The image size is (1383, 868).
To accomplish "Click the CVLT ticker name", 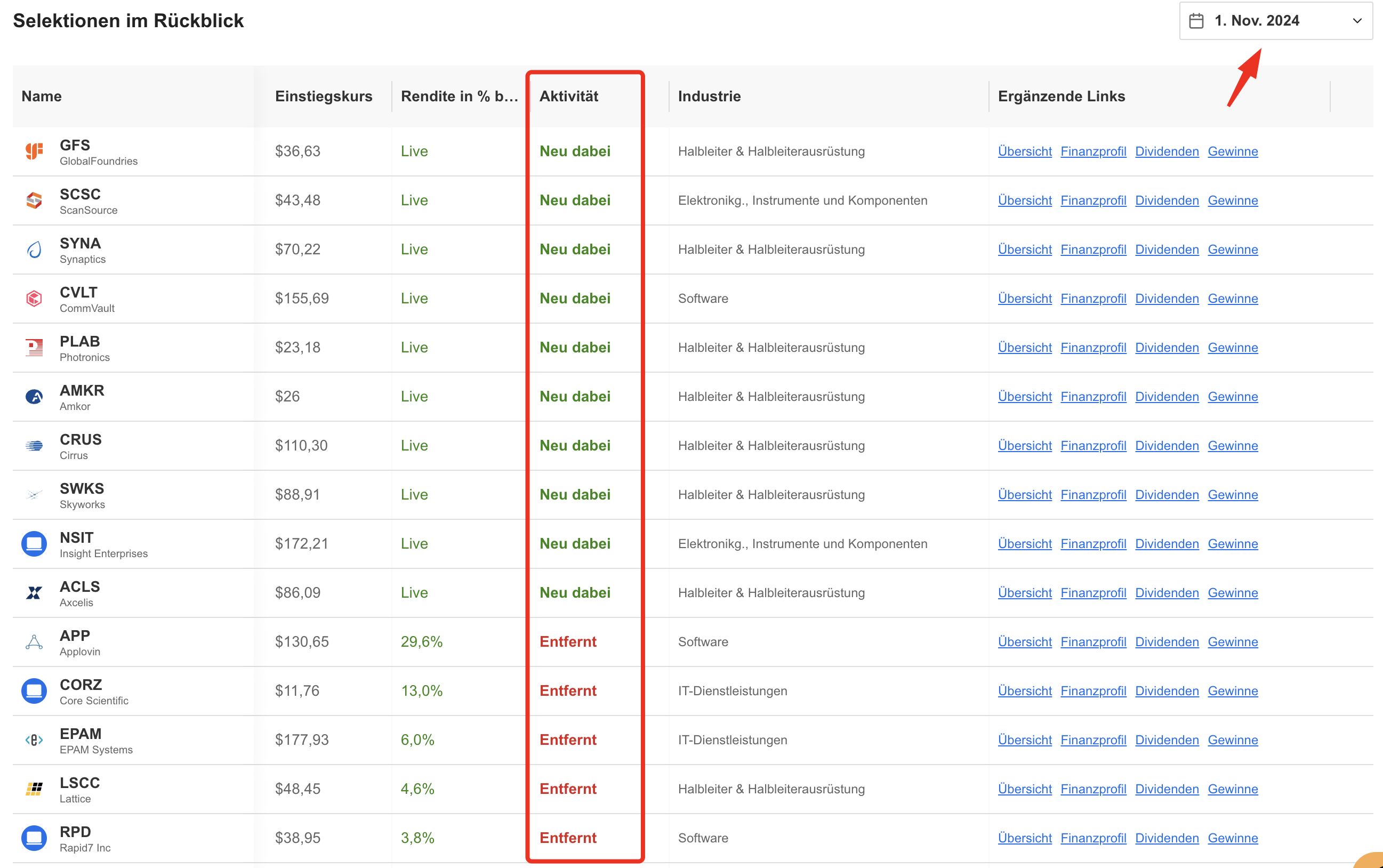I will click(78, 292).
